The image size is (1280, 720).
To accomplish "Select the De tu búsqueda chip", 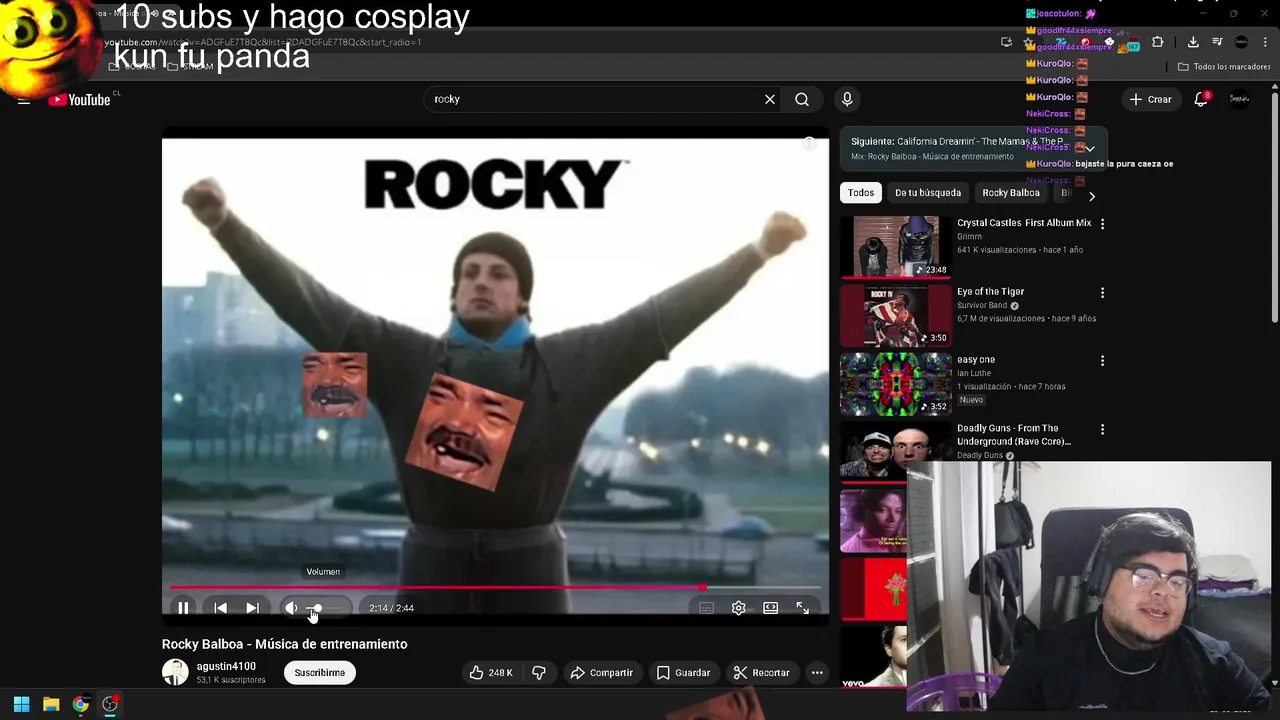I will [x=928, y=193].
